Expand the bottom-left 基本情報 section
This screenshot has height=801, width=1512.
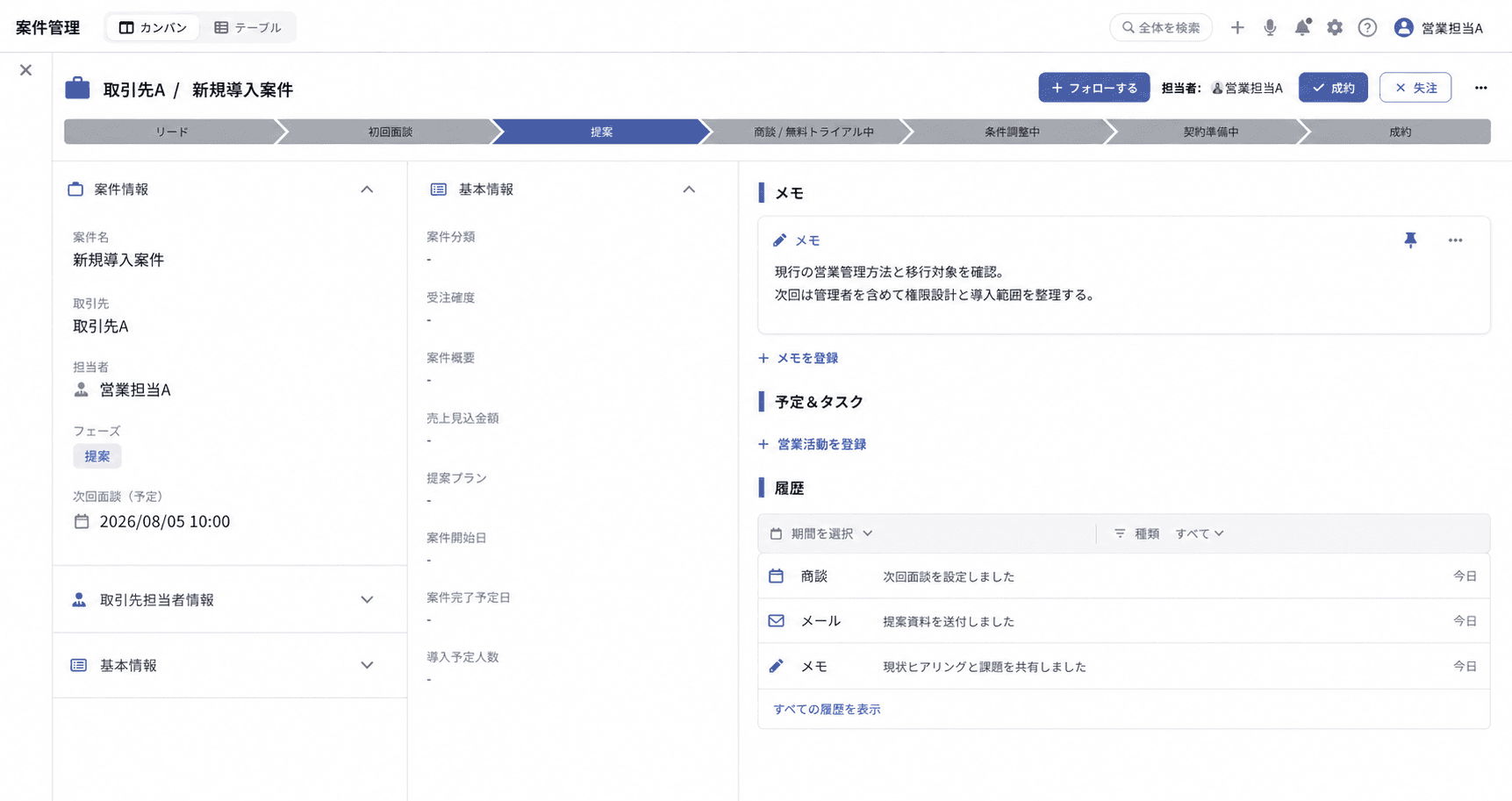pyautogui.click(x=367, y=665)
